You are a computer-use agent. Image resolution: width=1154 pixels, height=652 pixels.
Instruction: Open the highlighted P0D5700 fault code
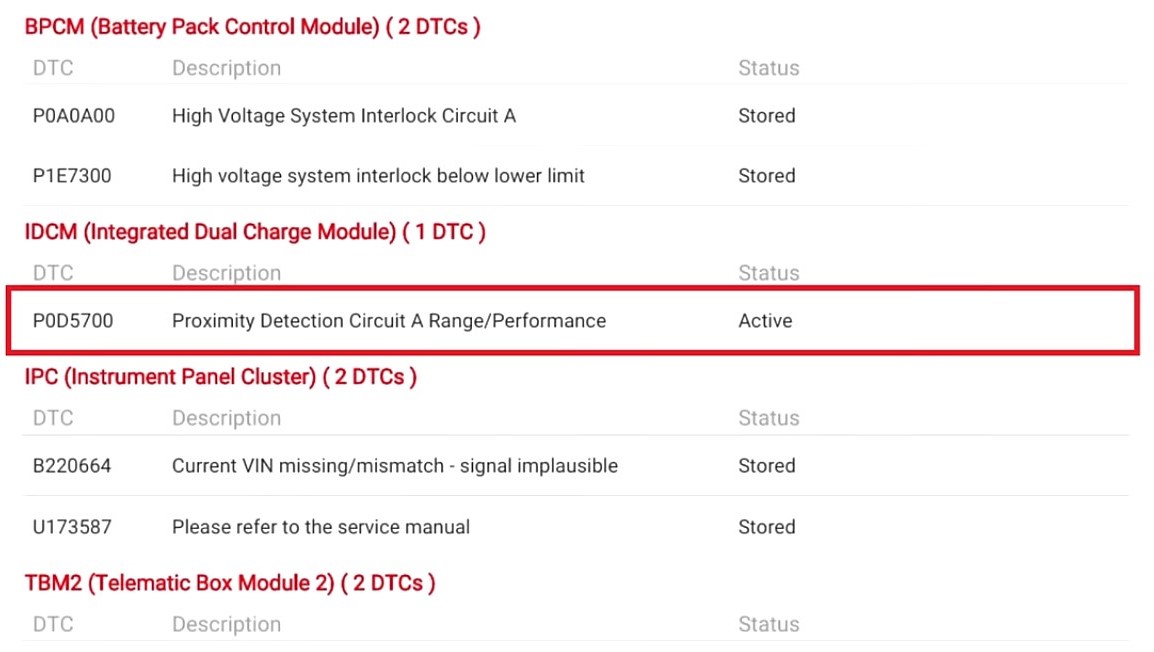[x=73, y=321]
